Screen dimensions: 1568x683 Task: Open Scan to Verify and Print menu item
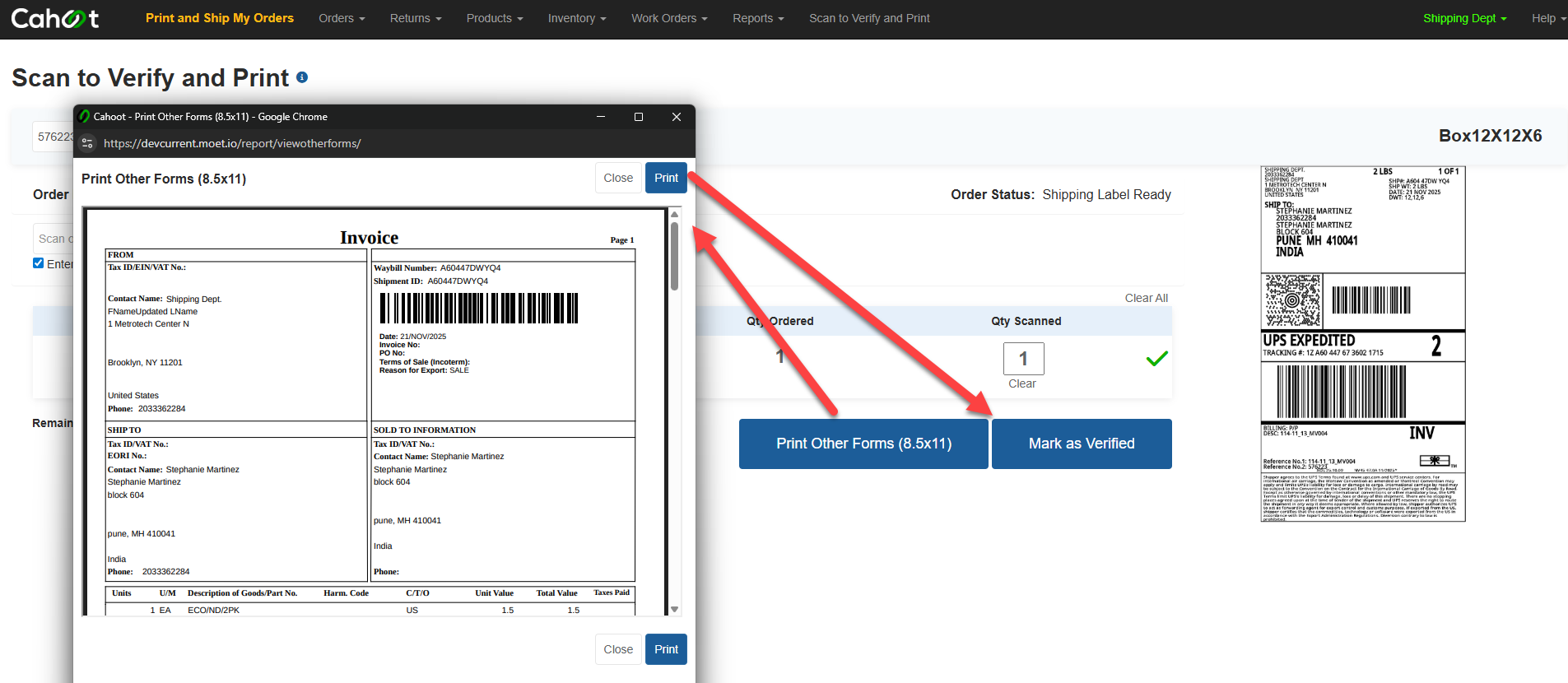click(869, 18)
